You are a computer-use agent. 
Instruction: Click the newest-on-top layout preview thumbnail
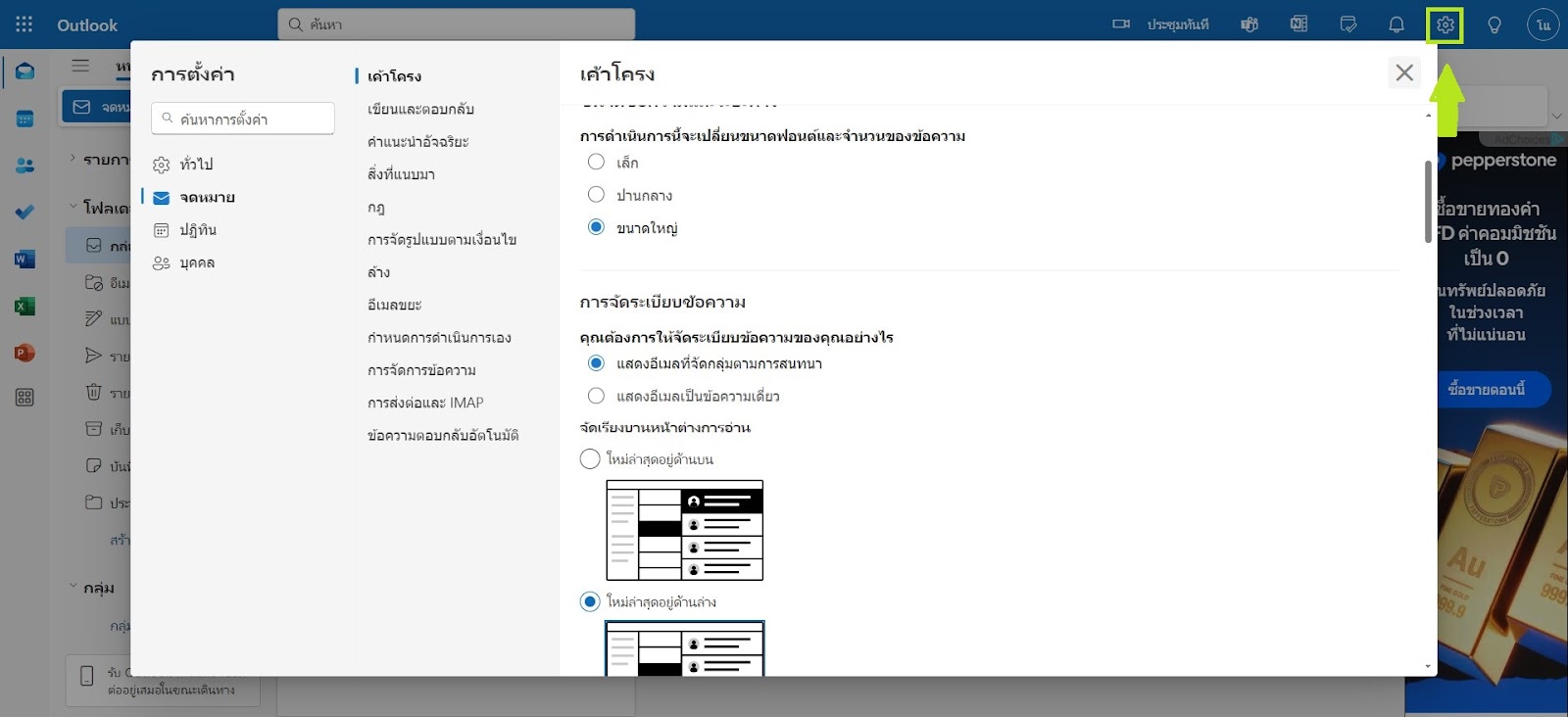tap(685, 530)
